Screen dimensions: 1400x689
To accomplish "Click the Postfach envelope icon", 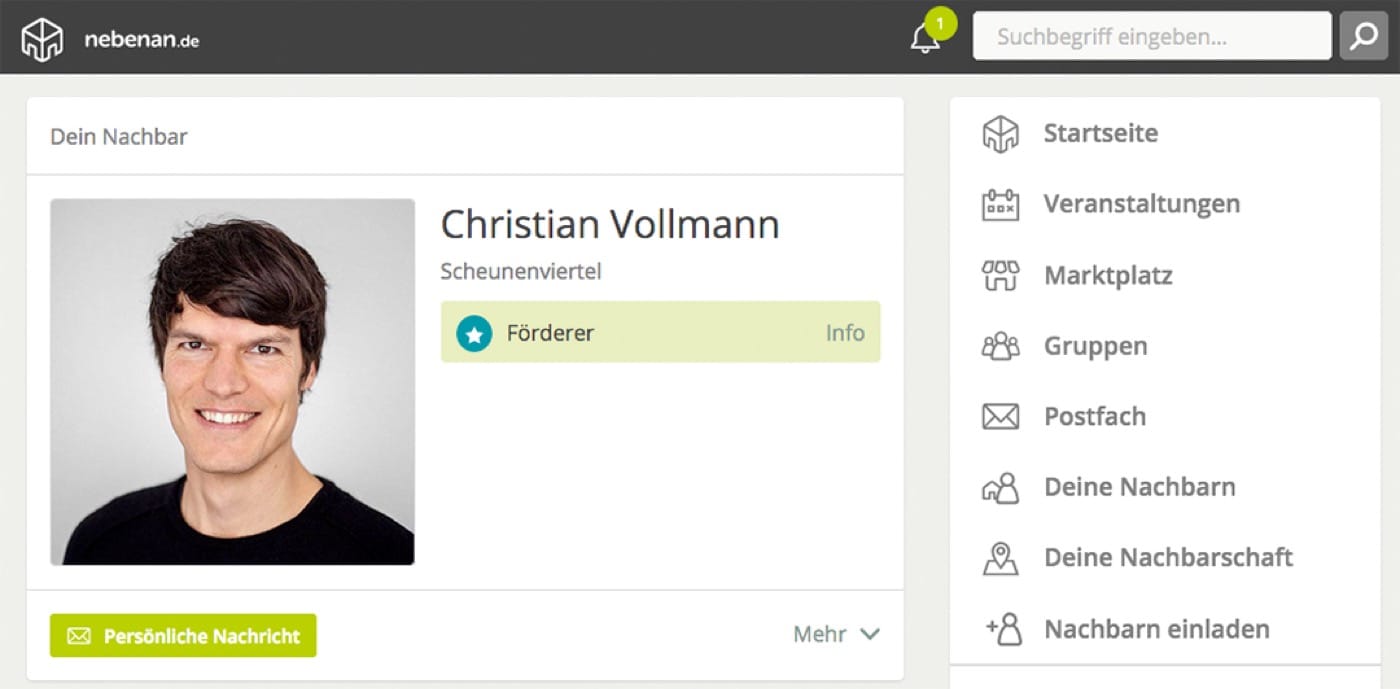I will click(1000, 417).
